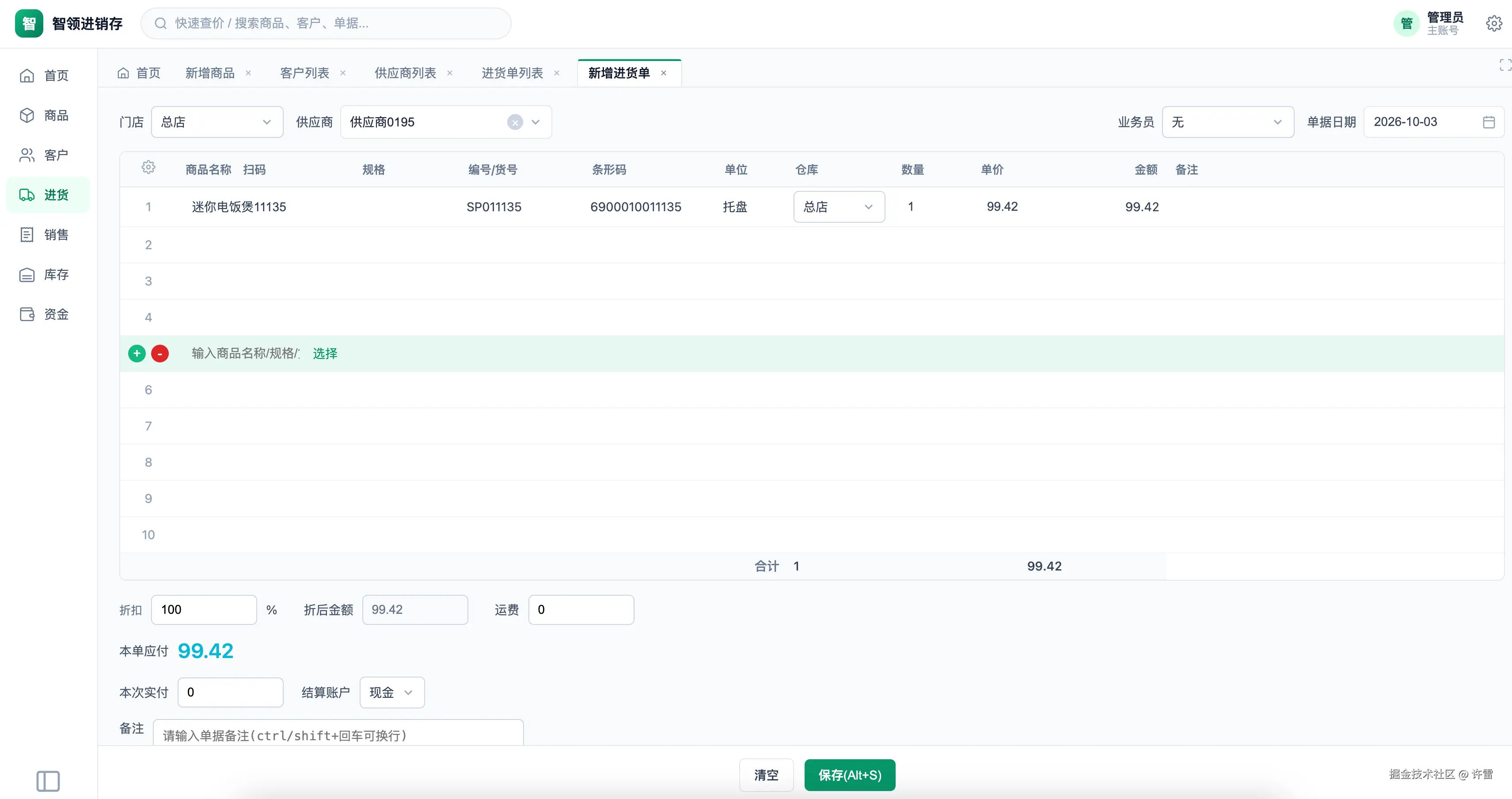This screenshot has width=1512, height=799.
Task: Click the 本次实付 input field
Action: point(230,692)
